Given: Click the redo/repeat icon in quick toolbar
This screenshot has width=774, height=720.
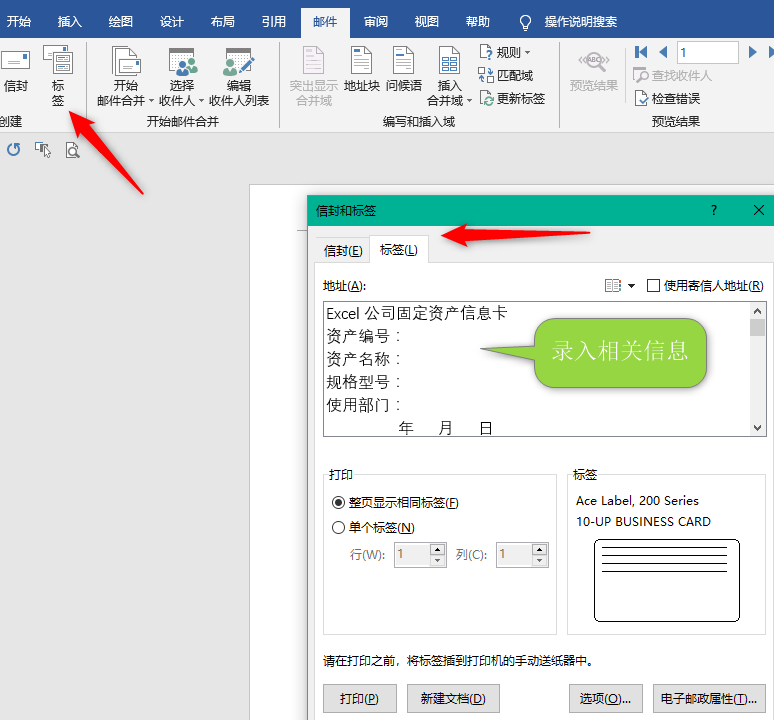Looking at the screenshot, I should point(14,149).
